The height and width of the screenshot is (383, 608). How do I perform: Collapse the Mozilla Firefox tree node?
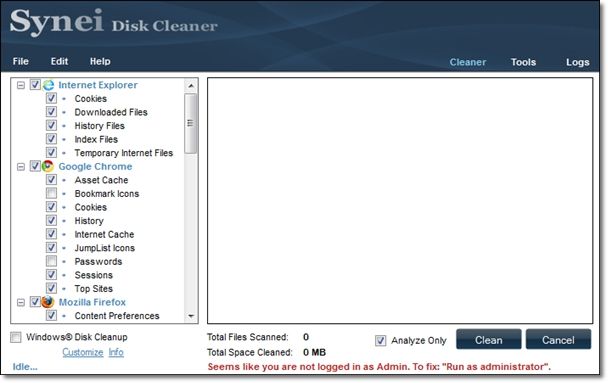pyautogui.click(x=21, y=302)
